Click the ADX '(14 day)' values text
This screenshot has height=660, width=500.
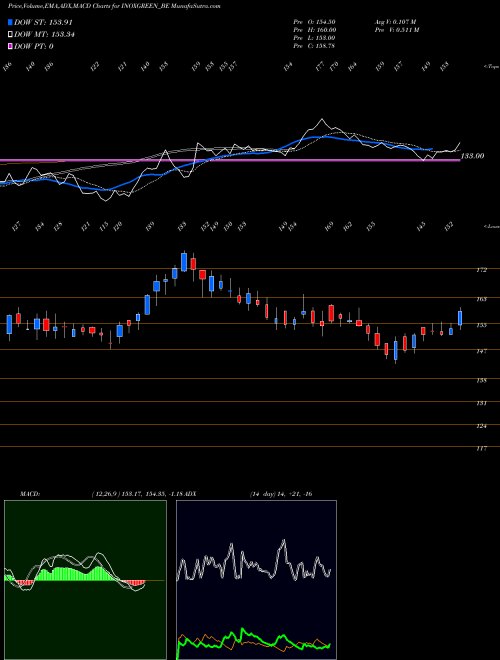(280, 494)
